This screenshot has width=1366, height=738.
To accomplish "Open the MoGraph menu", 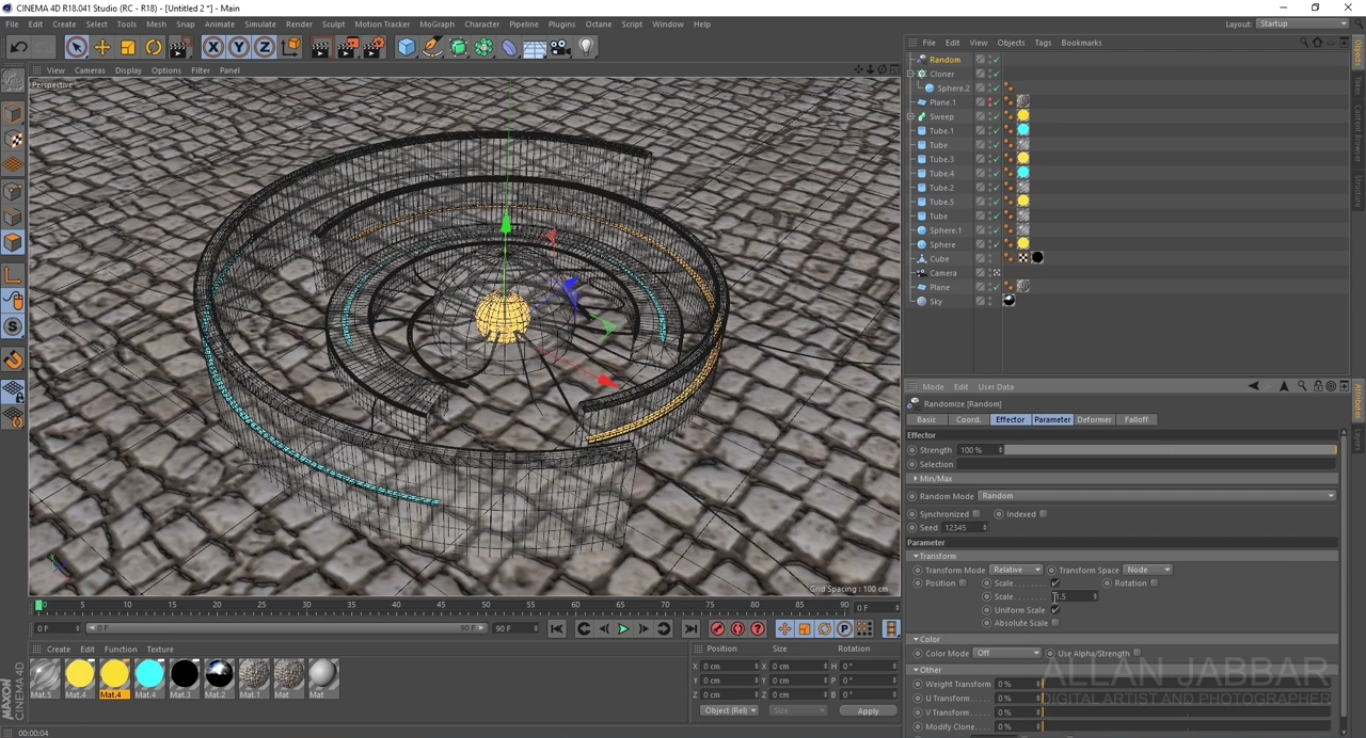I will [436, 23].
